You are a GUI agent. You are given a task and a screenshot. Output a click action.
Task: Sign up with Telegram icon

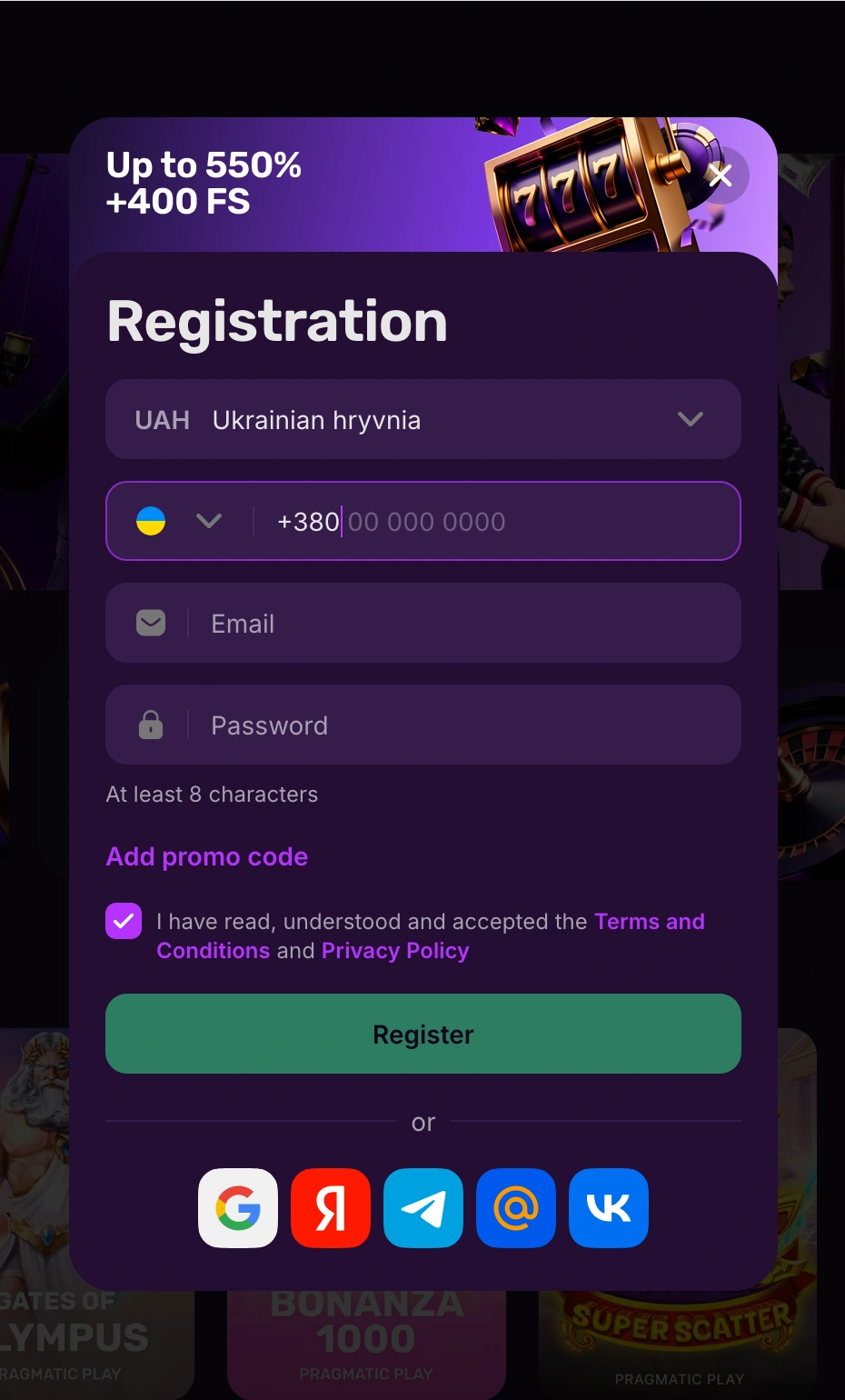423,1208
